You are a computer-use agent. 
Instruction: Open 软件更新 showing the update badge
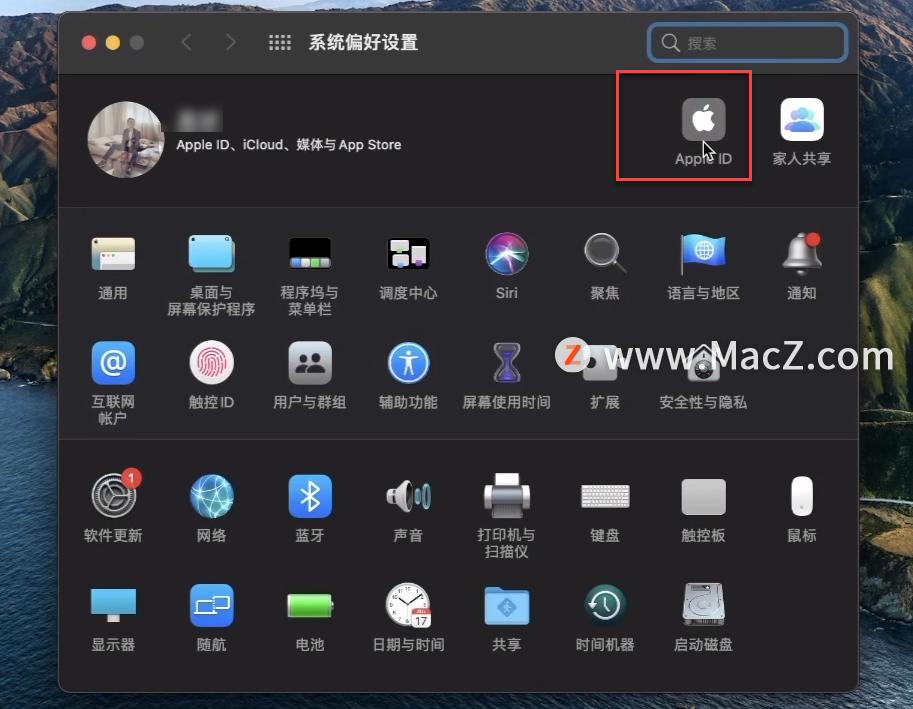pos(112,497)
